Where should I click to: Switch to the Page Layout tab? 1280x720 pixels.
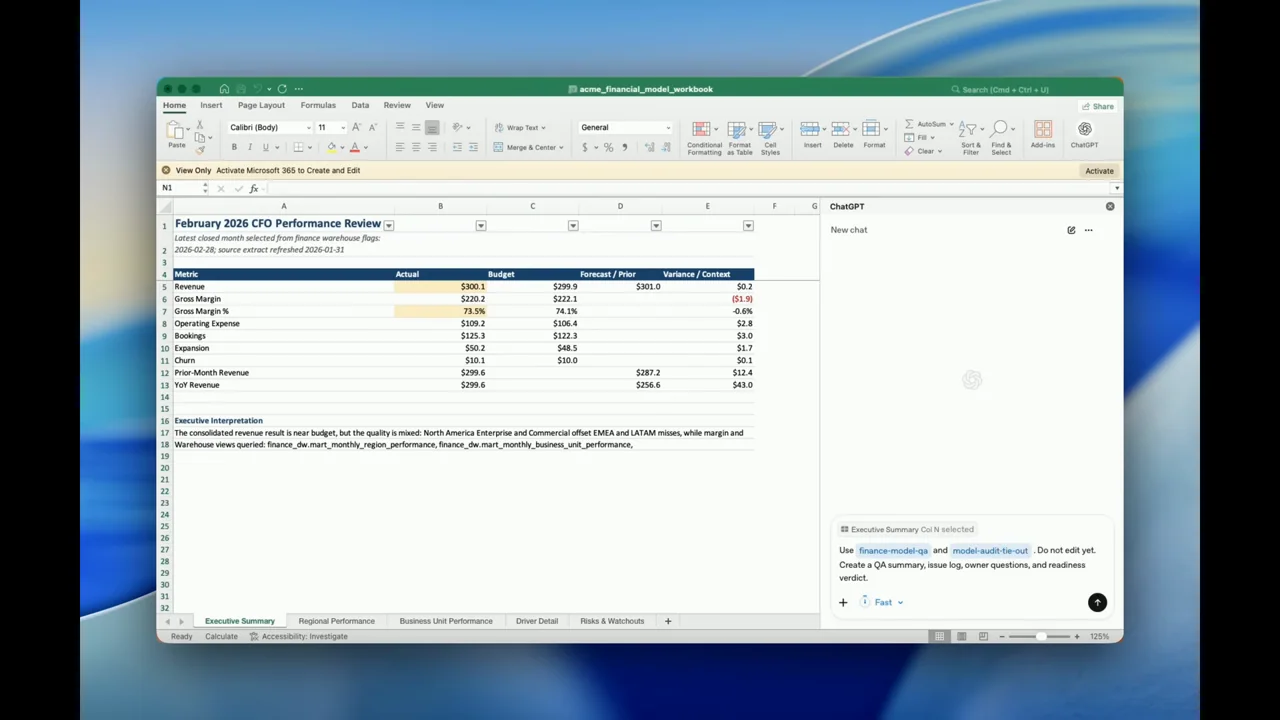coord(261,105)
